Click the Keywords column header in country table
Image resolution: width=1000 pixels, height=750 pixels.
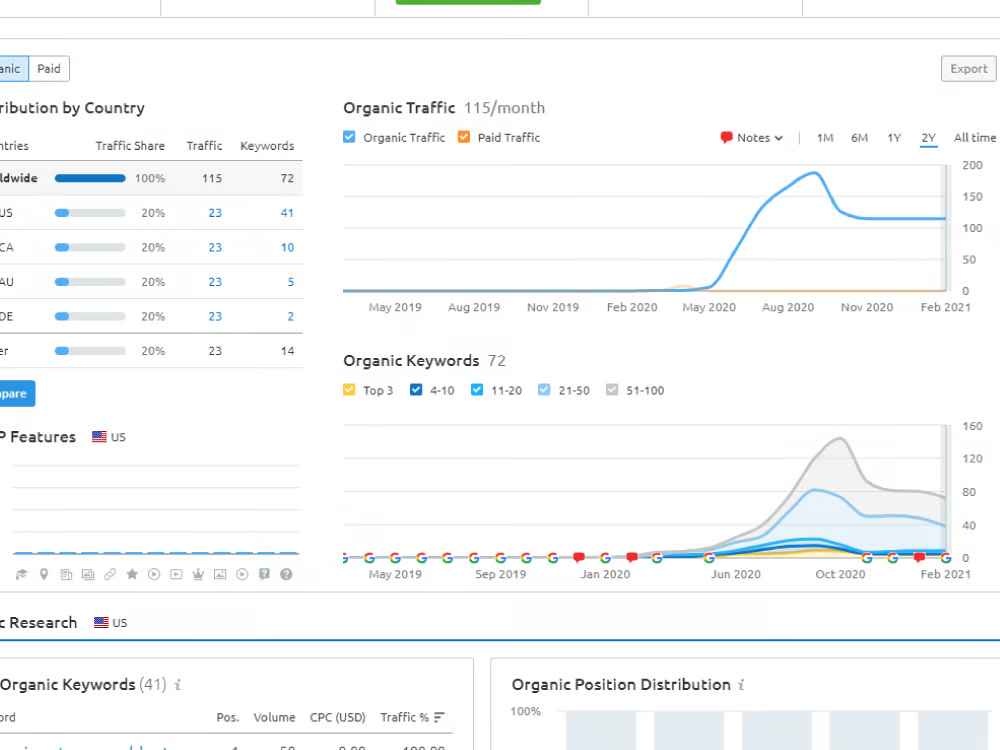[x=267, y=146]
